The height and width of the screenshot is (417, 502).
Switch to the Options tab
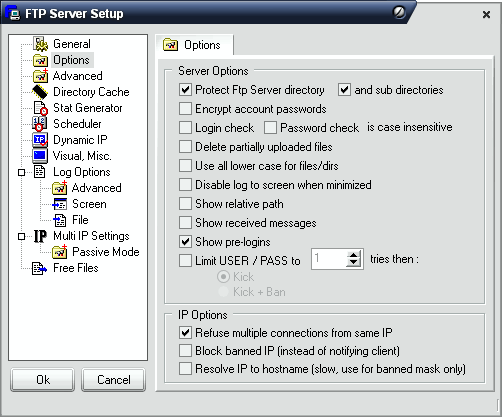[194, 45]
